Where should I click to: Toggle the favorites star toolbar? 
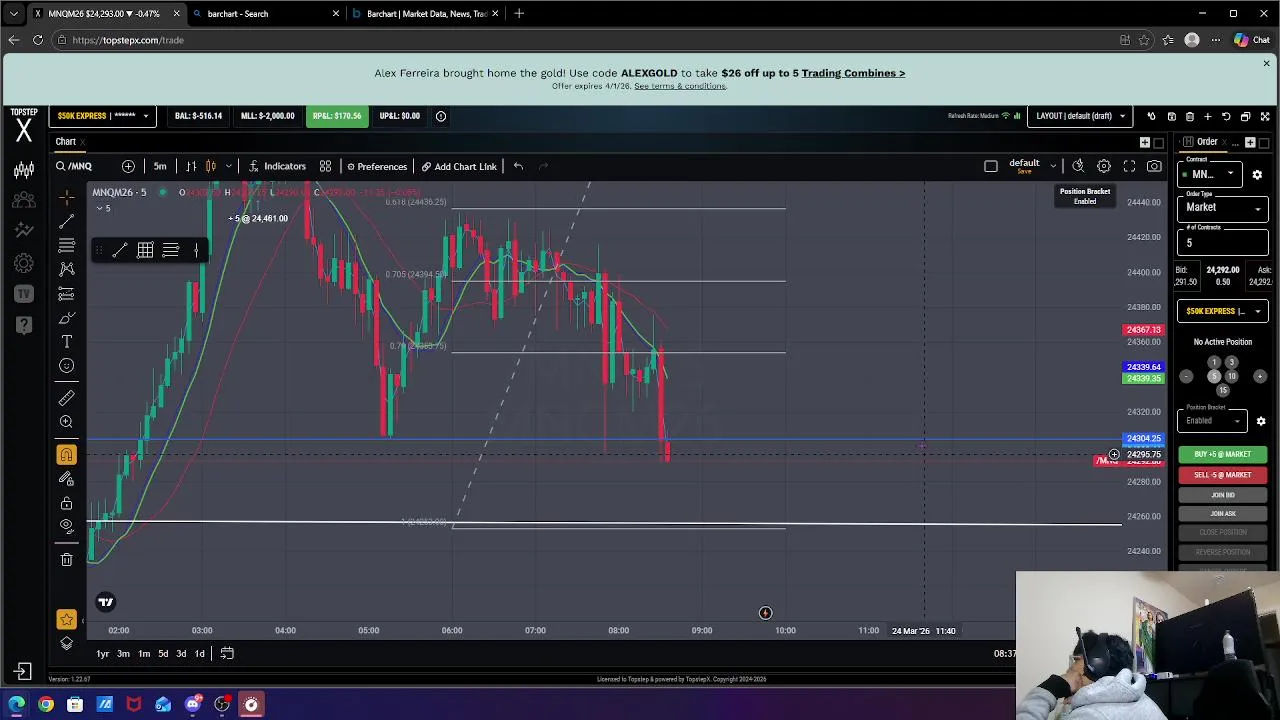click(x=66, y=620)
